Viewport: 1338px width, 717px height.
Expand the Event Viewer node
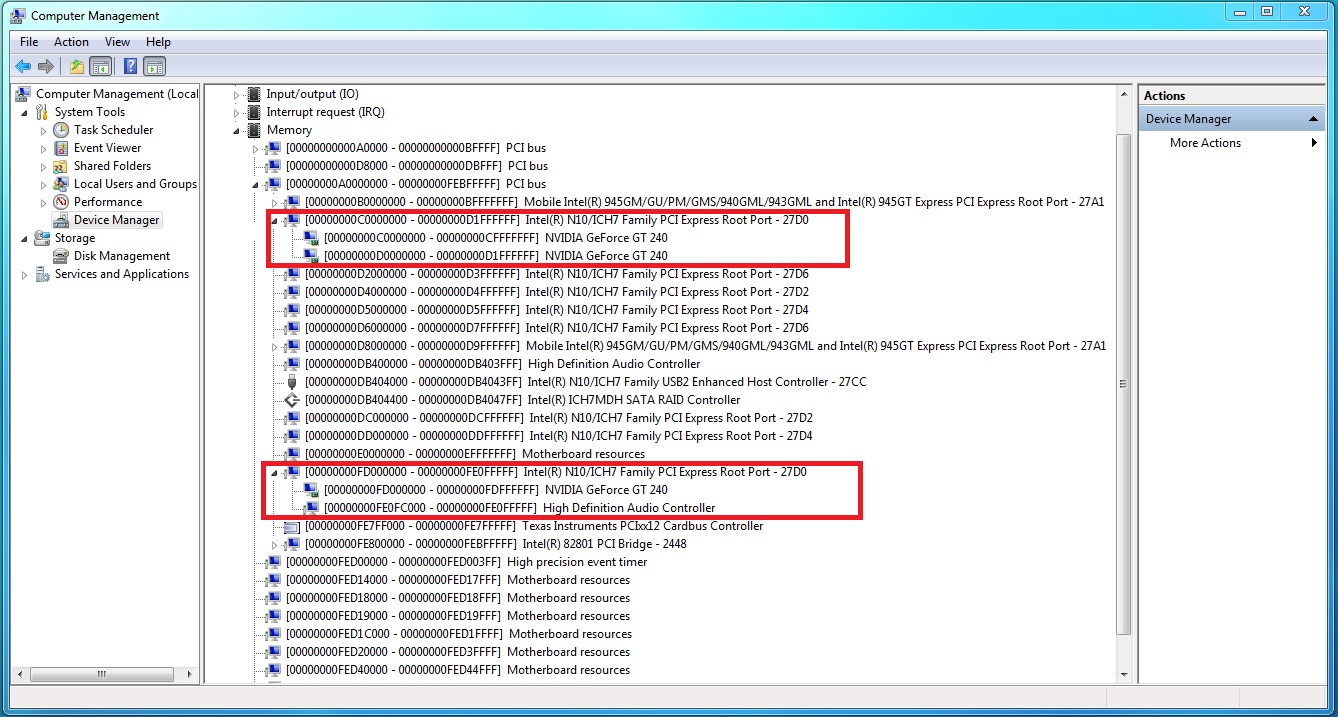coord(43,148)
